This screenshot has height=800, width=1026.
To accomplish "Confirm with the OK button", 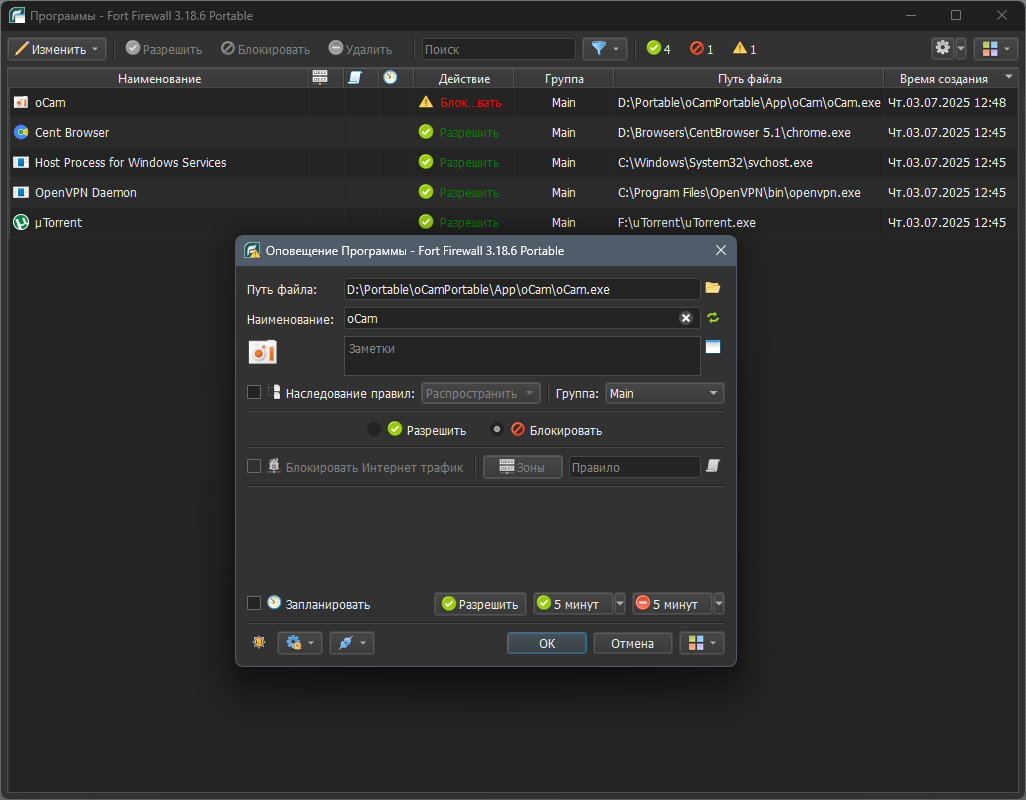I will pyautogui.click(x=546, y=643).
